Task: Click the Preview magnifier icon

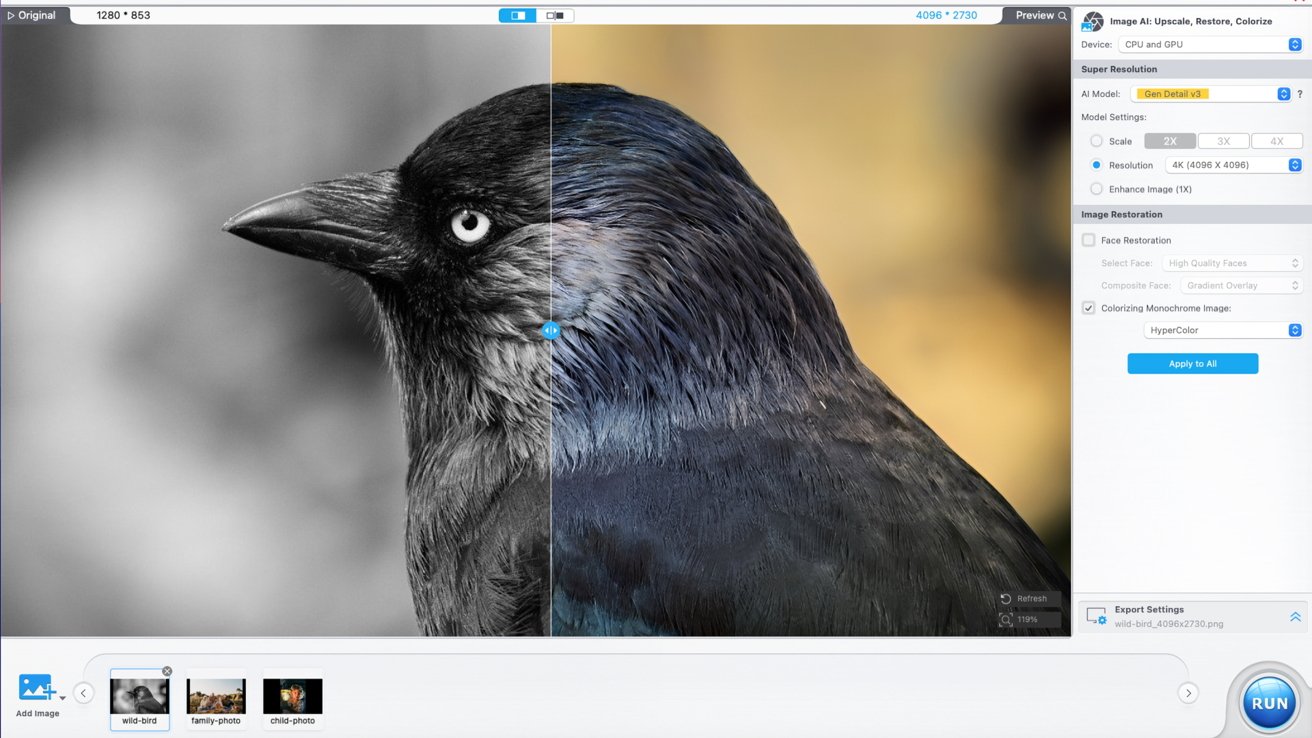Action: pyautogui.click(x=1062, y=15)
